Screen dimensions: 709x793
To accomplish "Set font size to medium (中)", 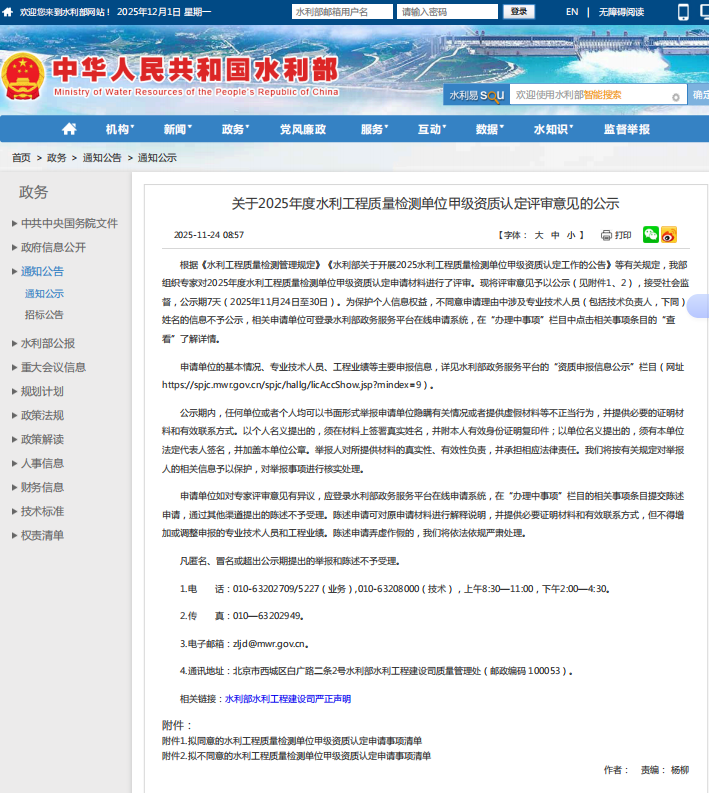I will pos(555,236).
